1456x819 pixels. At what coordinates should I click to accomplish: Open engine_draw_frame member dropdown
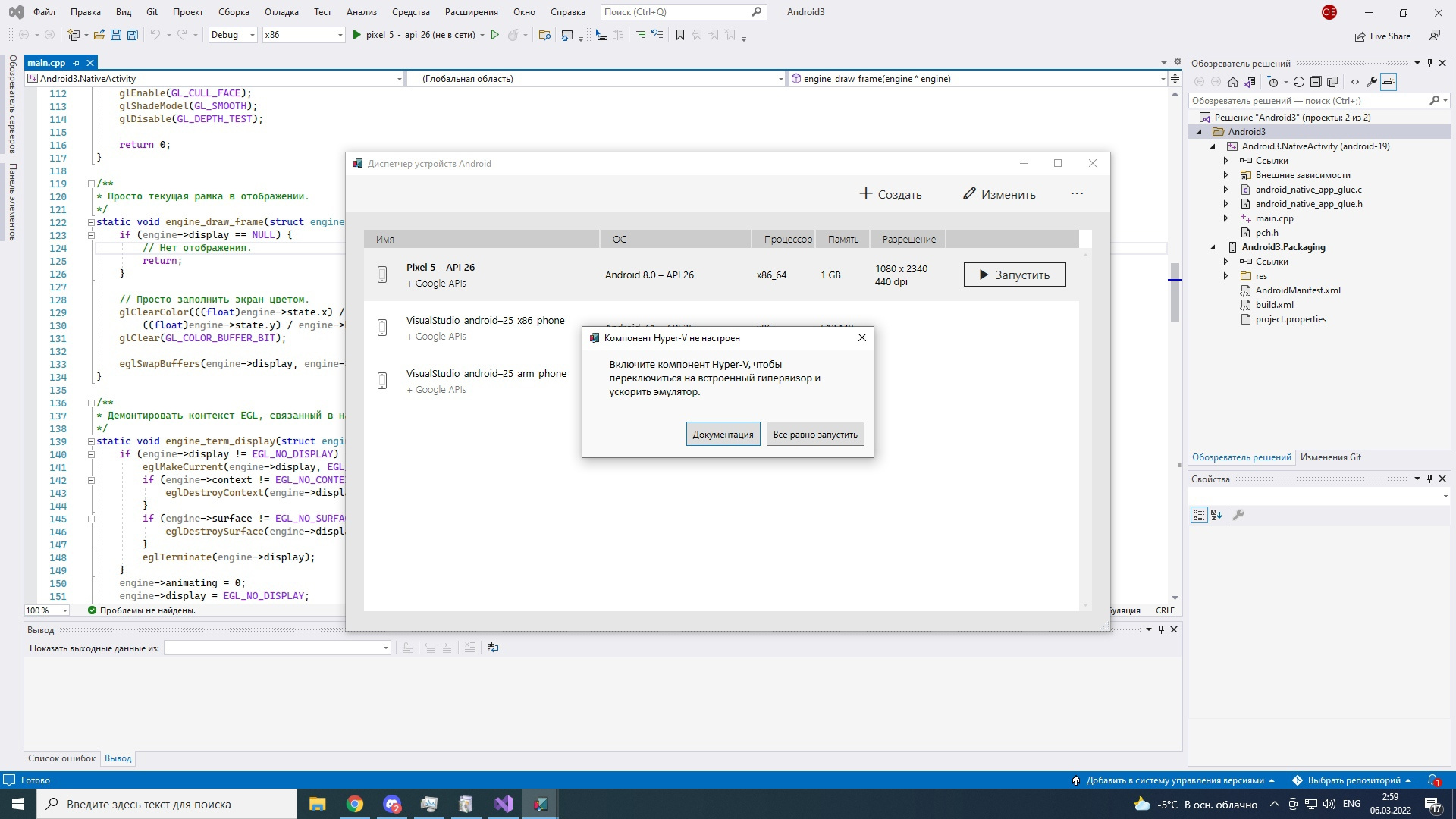pos(977,78)
